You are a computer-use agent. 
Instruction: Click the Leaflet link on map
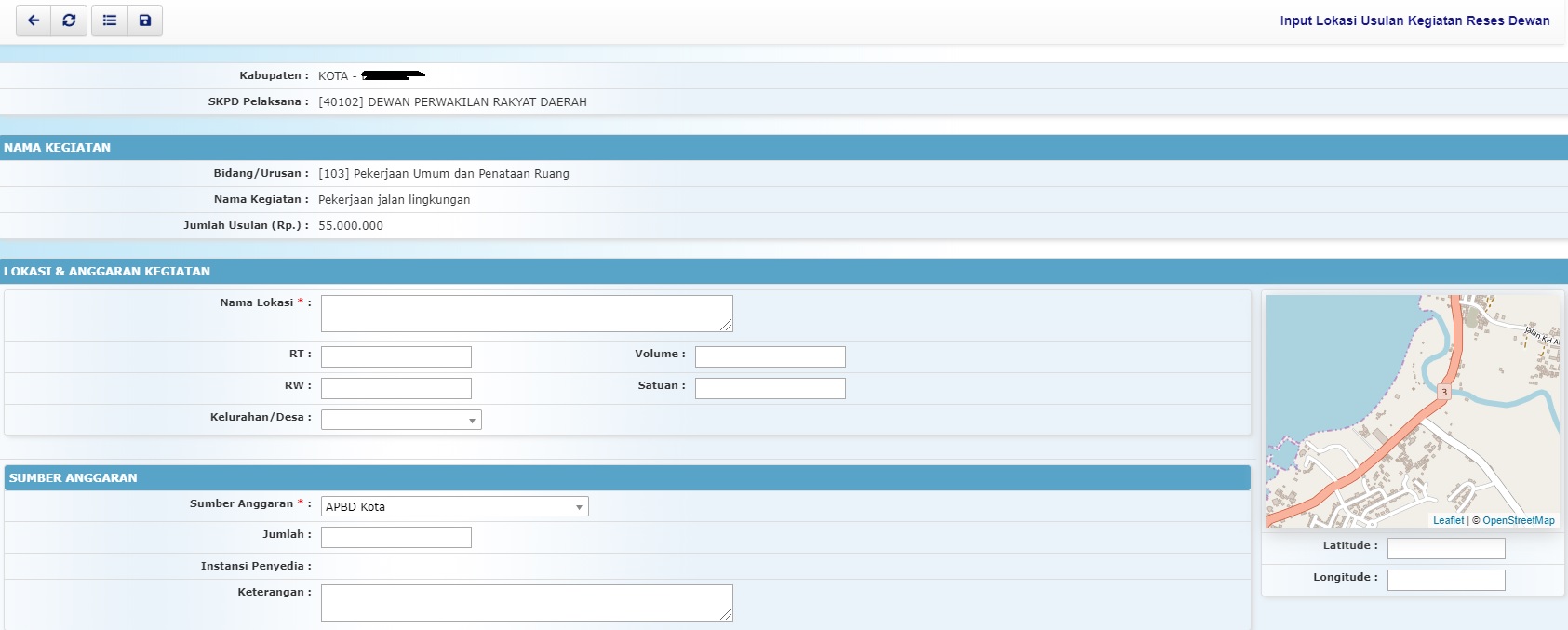[1448, 520]
